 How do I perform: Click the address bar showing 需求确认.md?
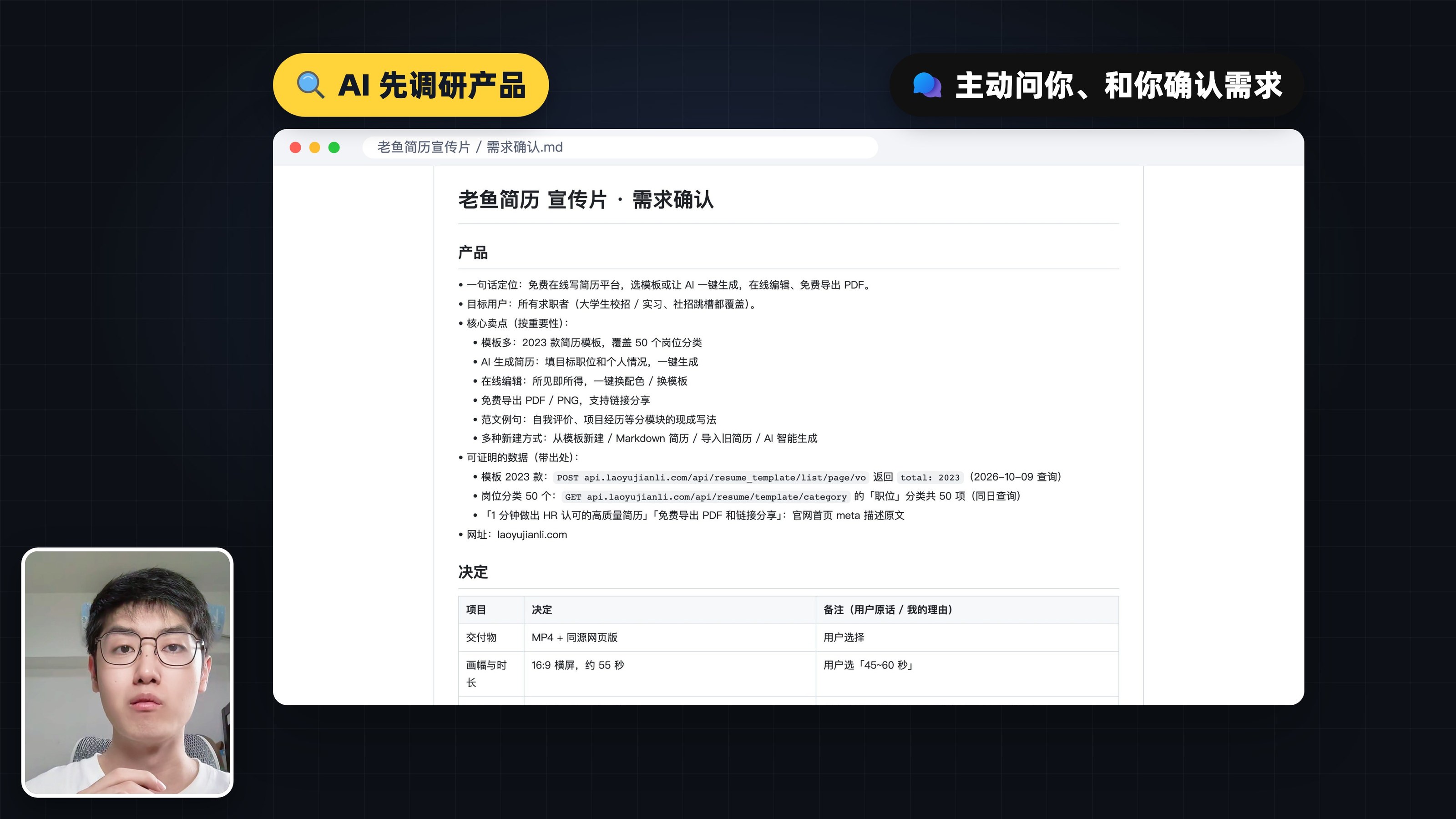click(620, 147)
